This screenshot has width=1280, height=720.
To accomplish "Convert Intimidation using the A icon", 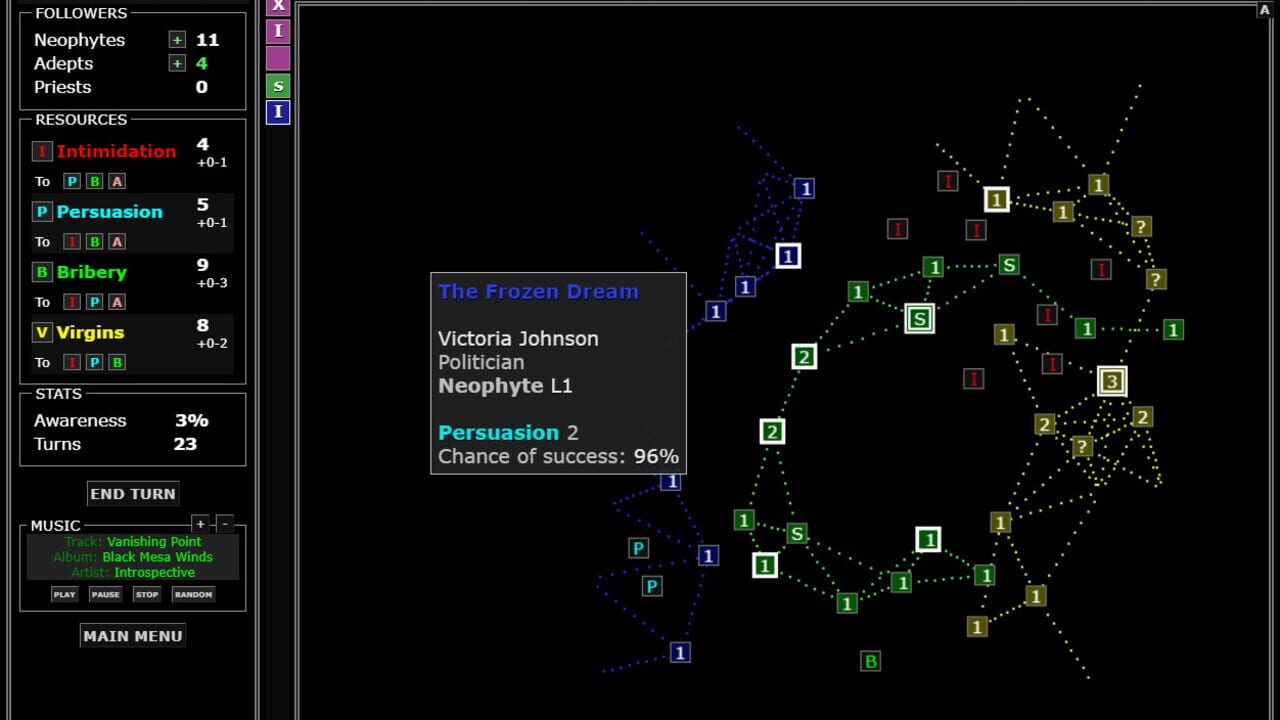I will (x=117, y=181).
